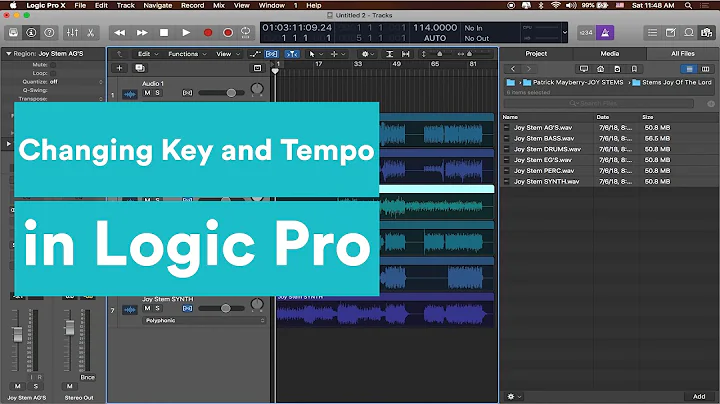
Task: Open the Snap gear settings menu
Action: tap(368, 54)
